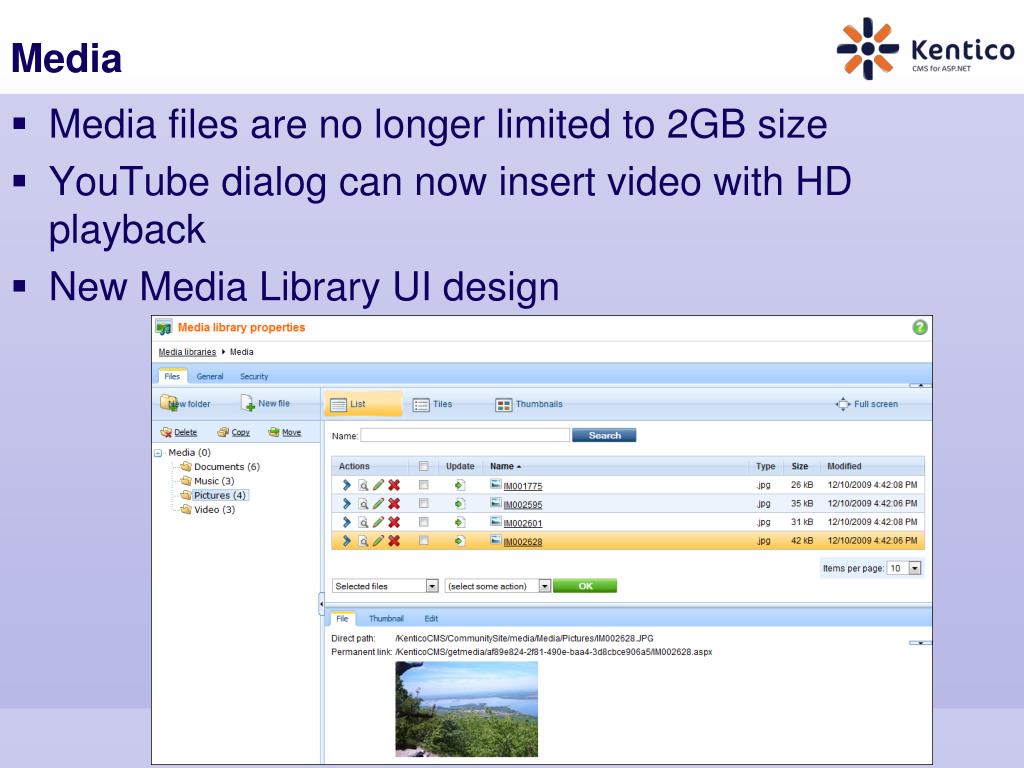Select the blue arrow for IM002601
Image resolution: width=1024 pixels, height=768 pixels.
coord(347,522)
